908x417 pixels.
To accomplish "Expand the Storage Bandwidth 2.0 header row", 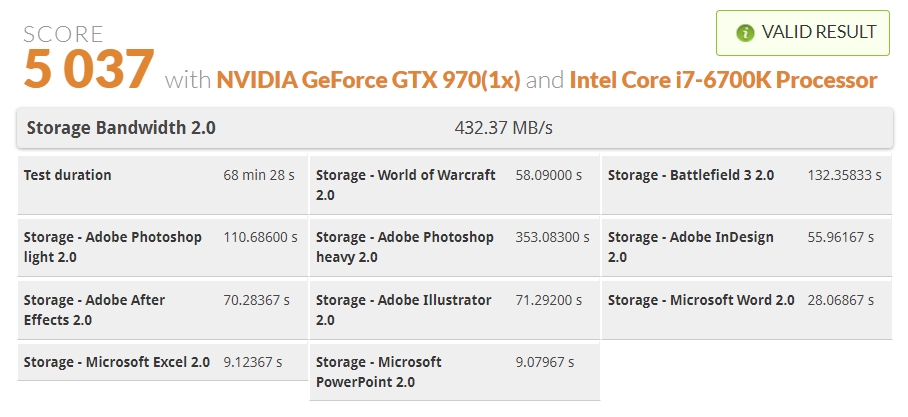I will click(455, 127).
